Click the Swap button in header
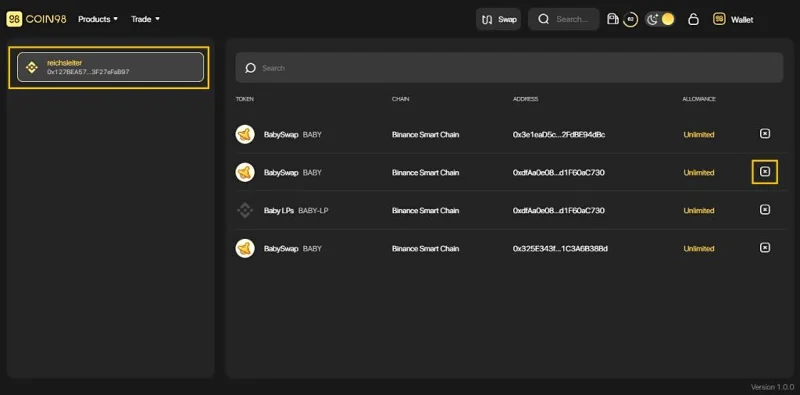The image size is (800, 395). point(498,19)
